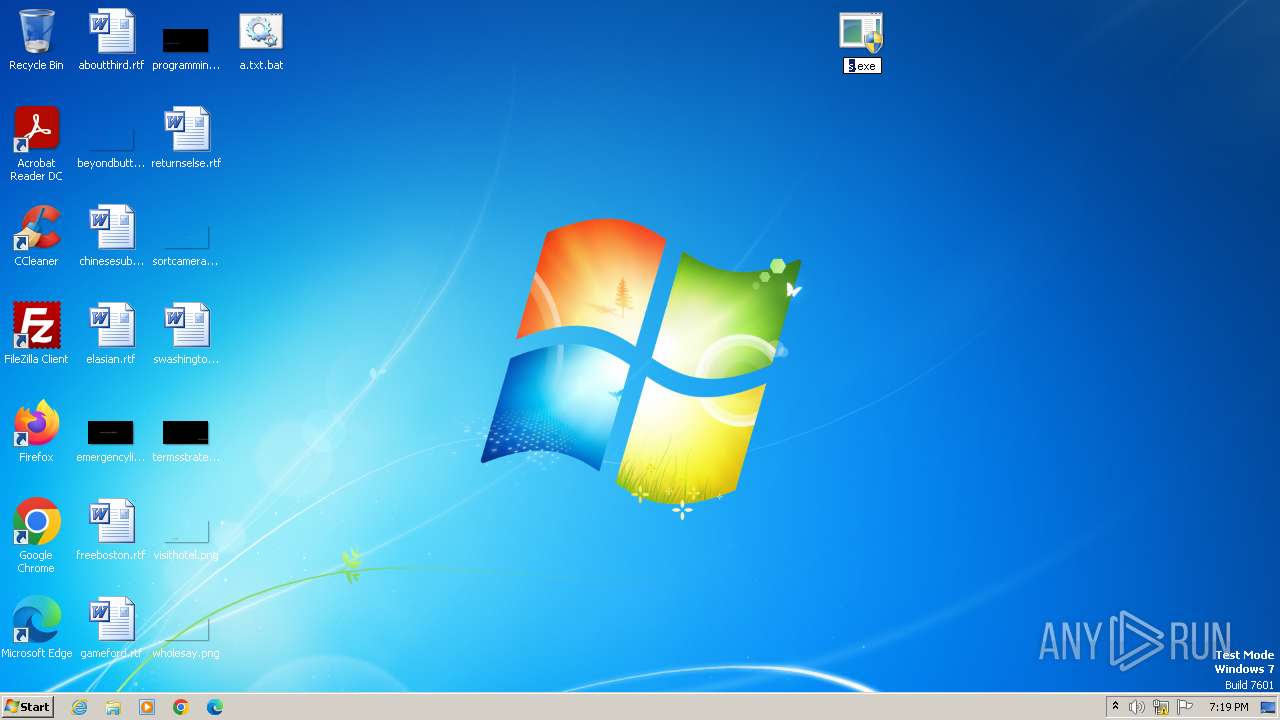Open Windows Explorer from the taskbar
Viewport: 1280px width, 720px height.
click(x=113, y=707)
